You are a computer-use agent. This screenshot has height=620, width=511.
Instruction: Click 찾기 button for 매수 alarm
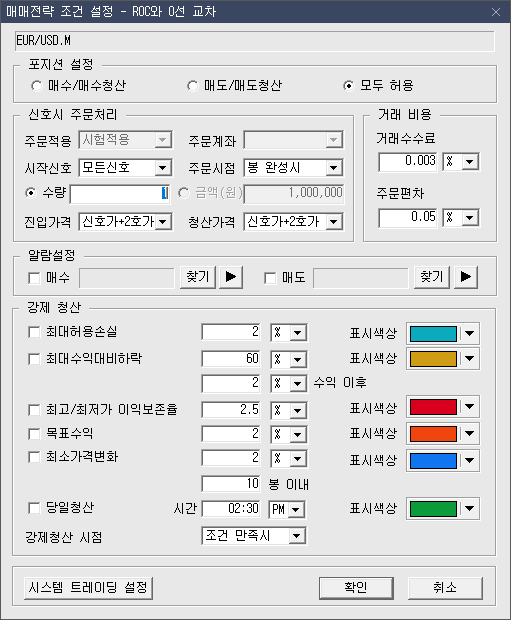[x=198, y=277]
